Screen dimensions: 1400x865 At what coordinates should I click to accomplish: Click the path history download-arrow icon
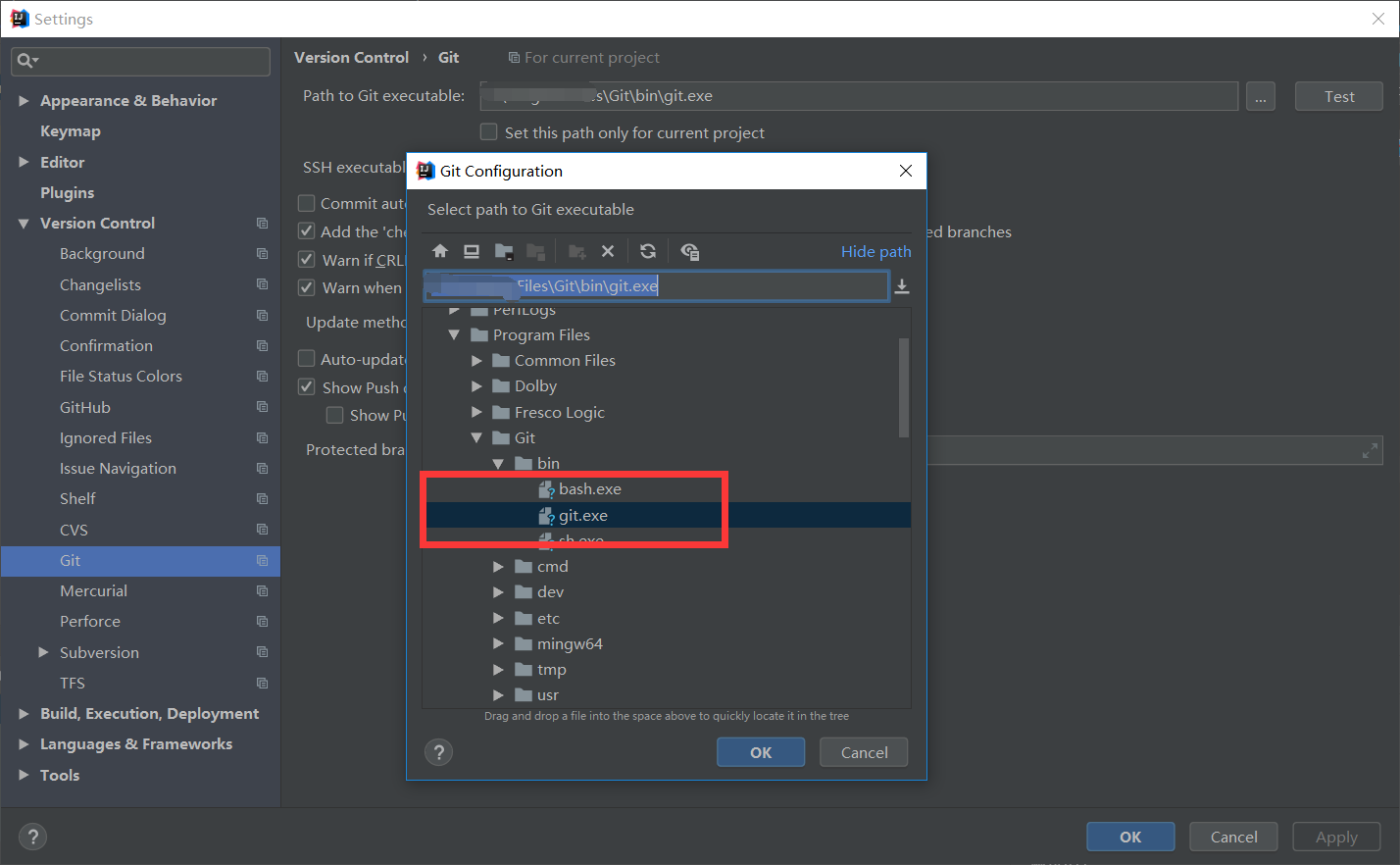(x=902, y=286)
